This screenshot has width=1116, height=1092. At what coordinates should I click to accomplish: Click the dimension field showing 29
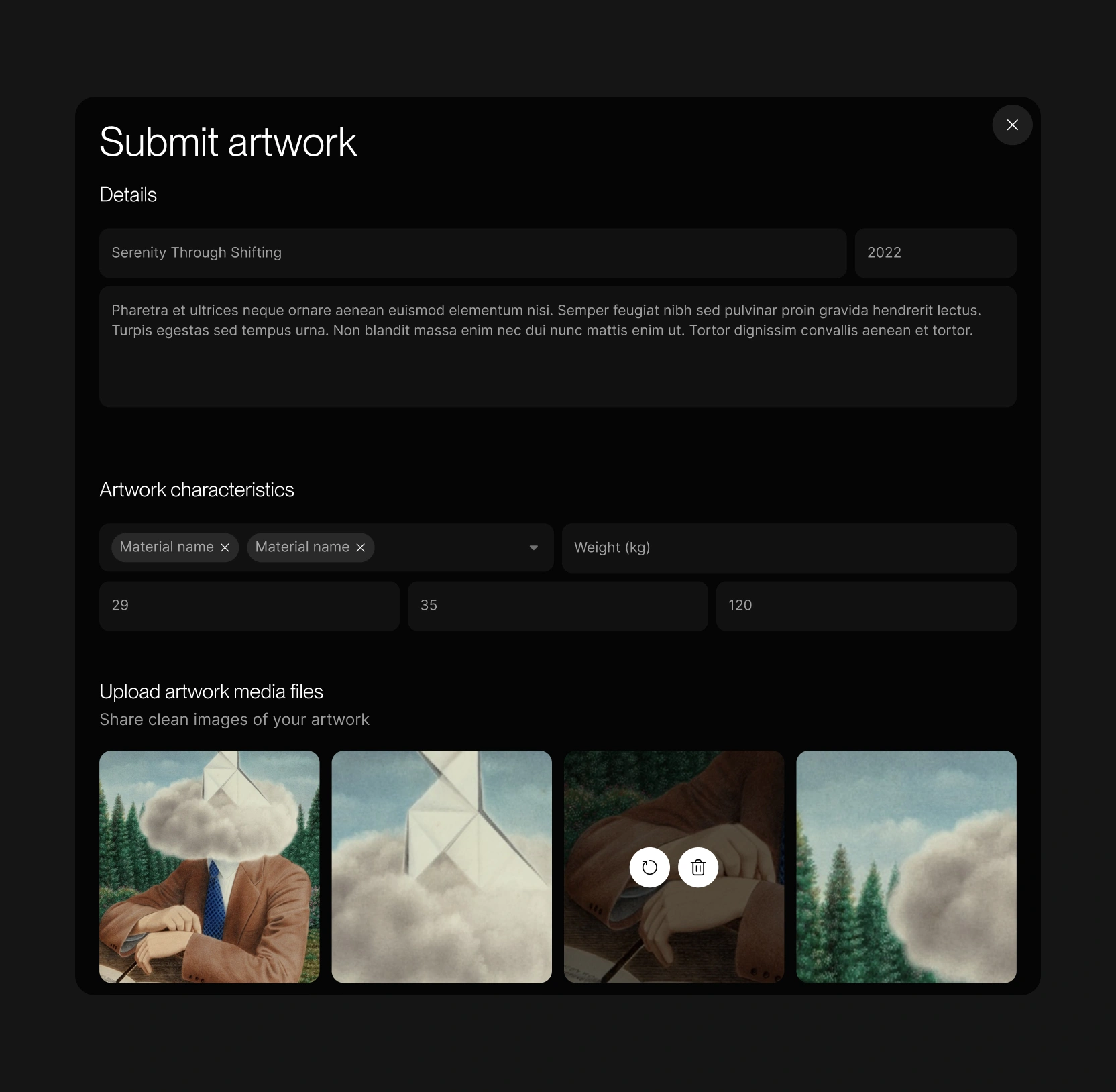[x=249, y=606]
